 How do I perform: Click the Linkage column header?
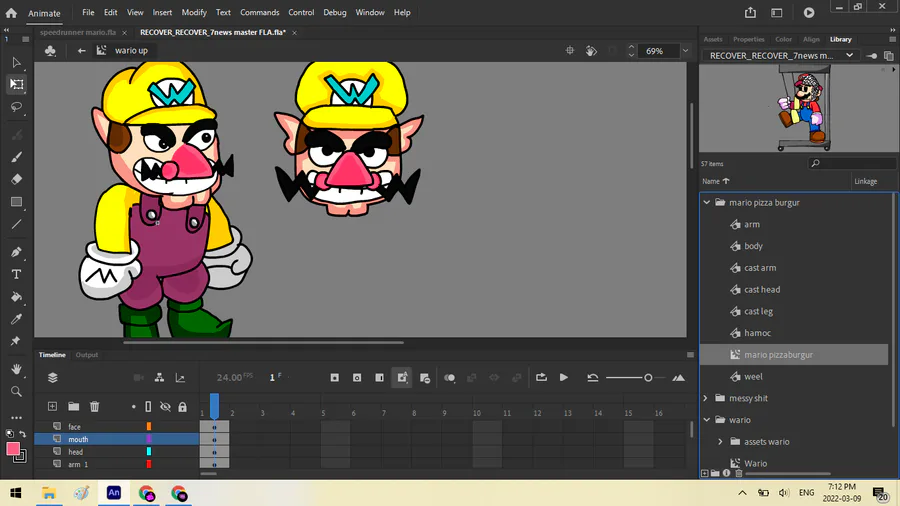click(x=866, y=181)
